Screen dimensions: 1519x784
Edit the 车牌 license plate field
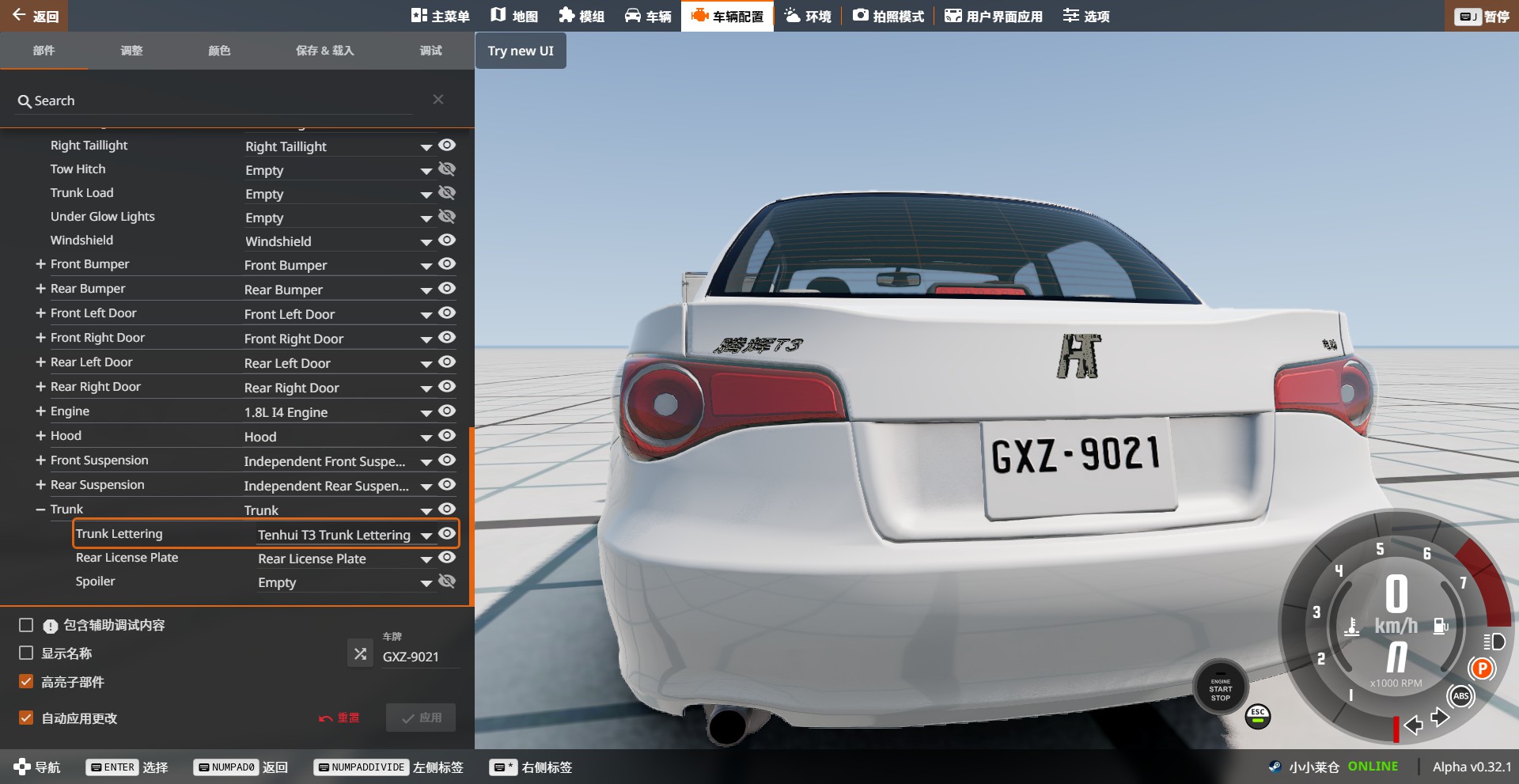click(x=419, y=656)
